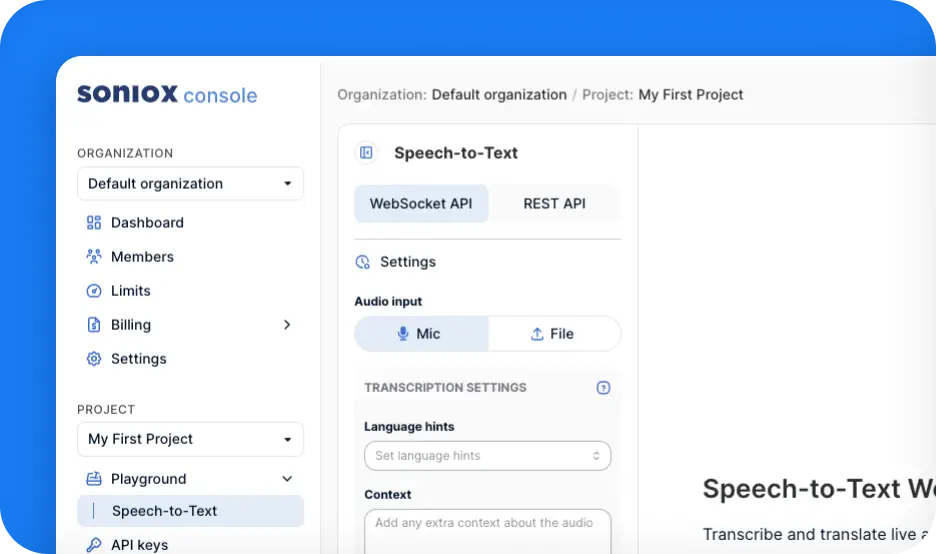
Task: Collapse the Playground section chevron
Action: 287,479
